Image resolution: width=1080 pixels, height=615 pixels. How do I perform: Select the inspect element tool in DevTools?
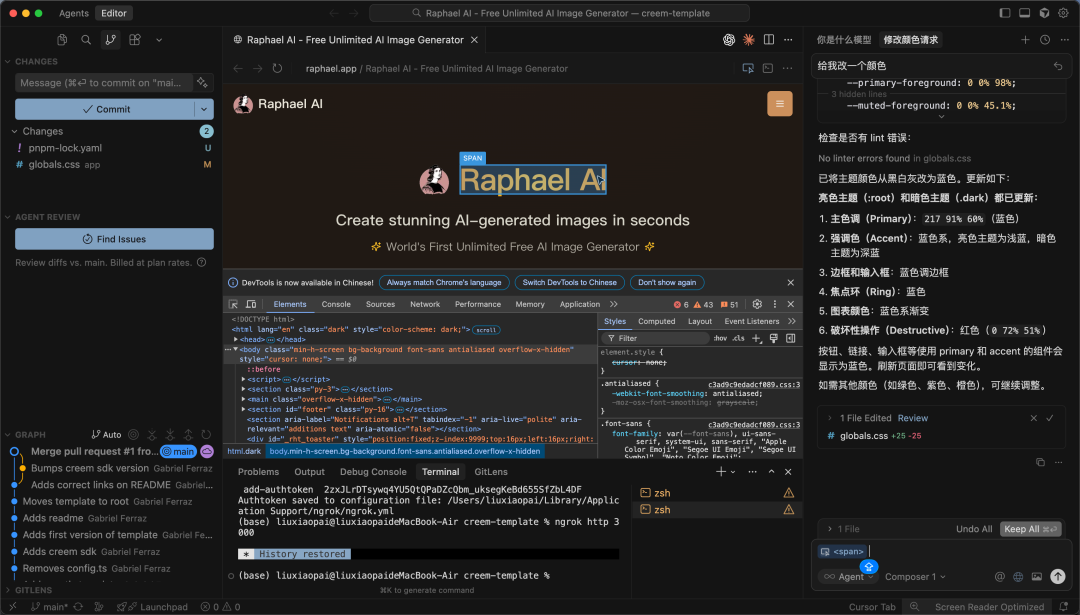pos(236,304)
